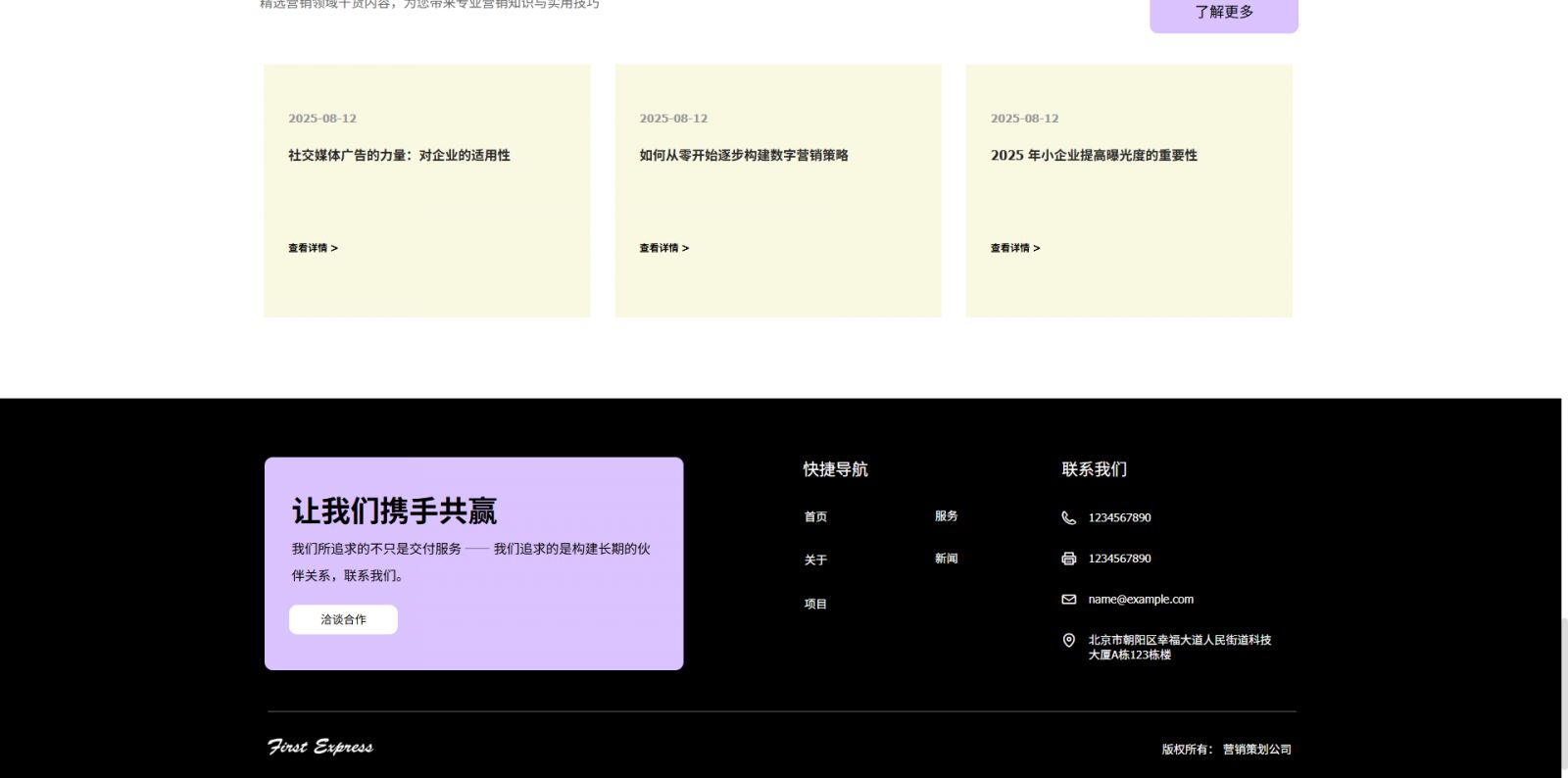Click the 快捷导航 heading
This screenshot has height=778, width=1568.
tap(835, 469)
